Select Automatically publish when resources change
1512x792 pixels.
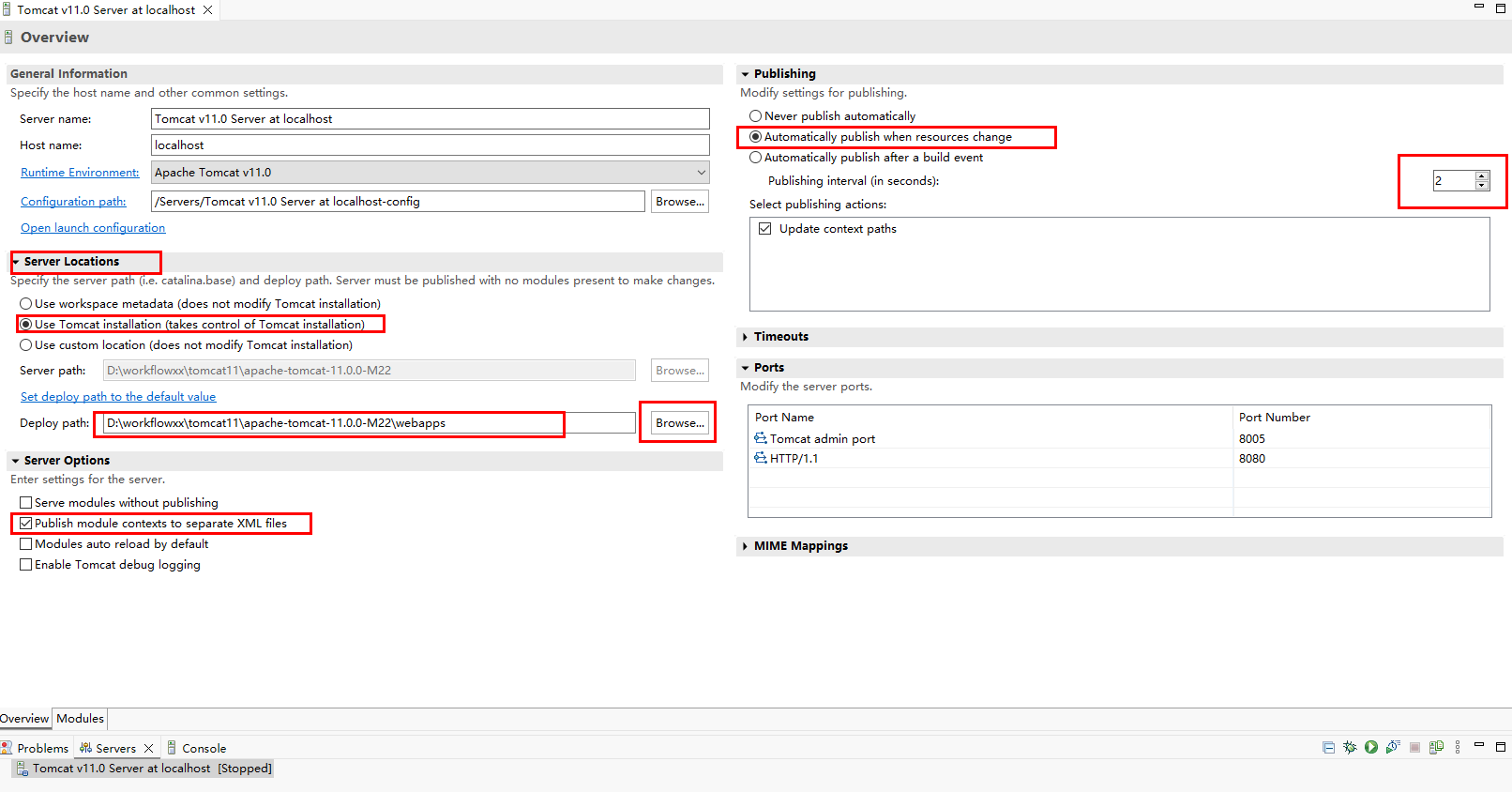click(x=756, y=137)
